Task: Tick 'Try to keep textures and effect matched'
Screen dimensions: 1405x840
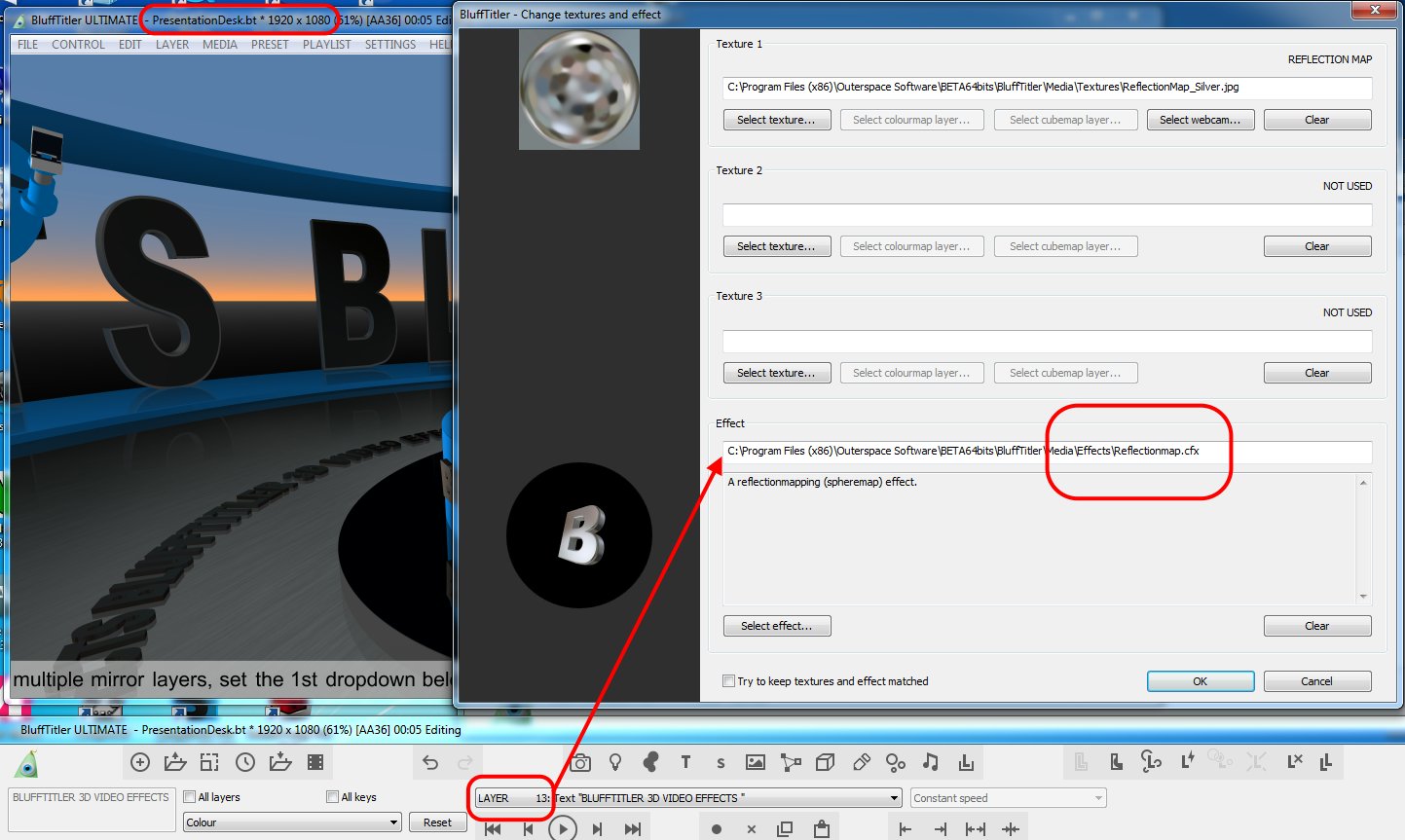Action: (728, 681)
